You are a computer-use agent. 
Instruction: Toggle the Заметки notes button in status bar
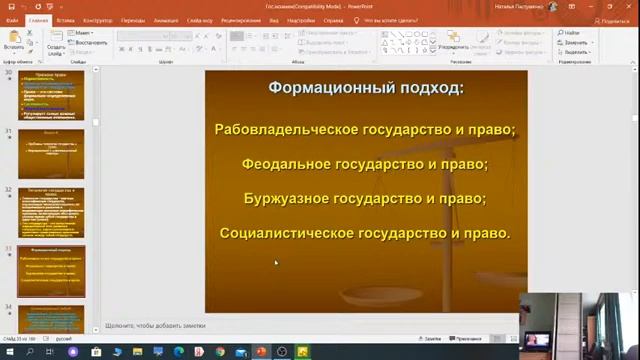click(x=430, y=339)
